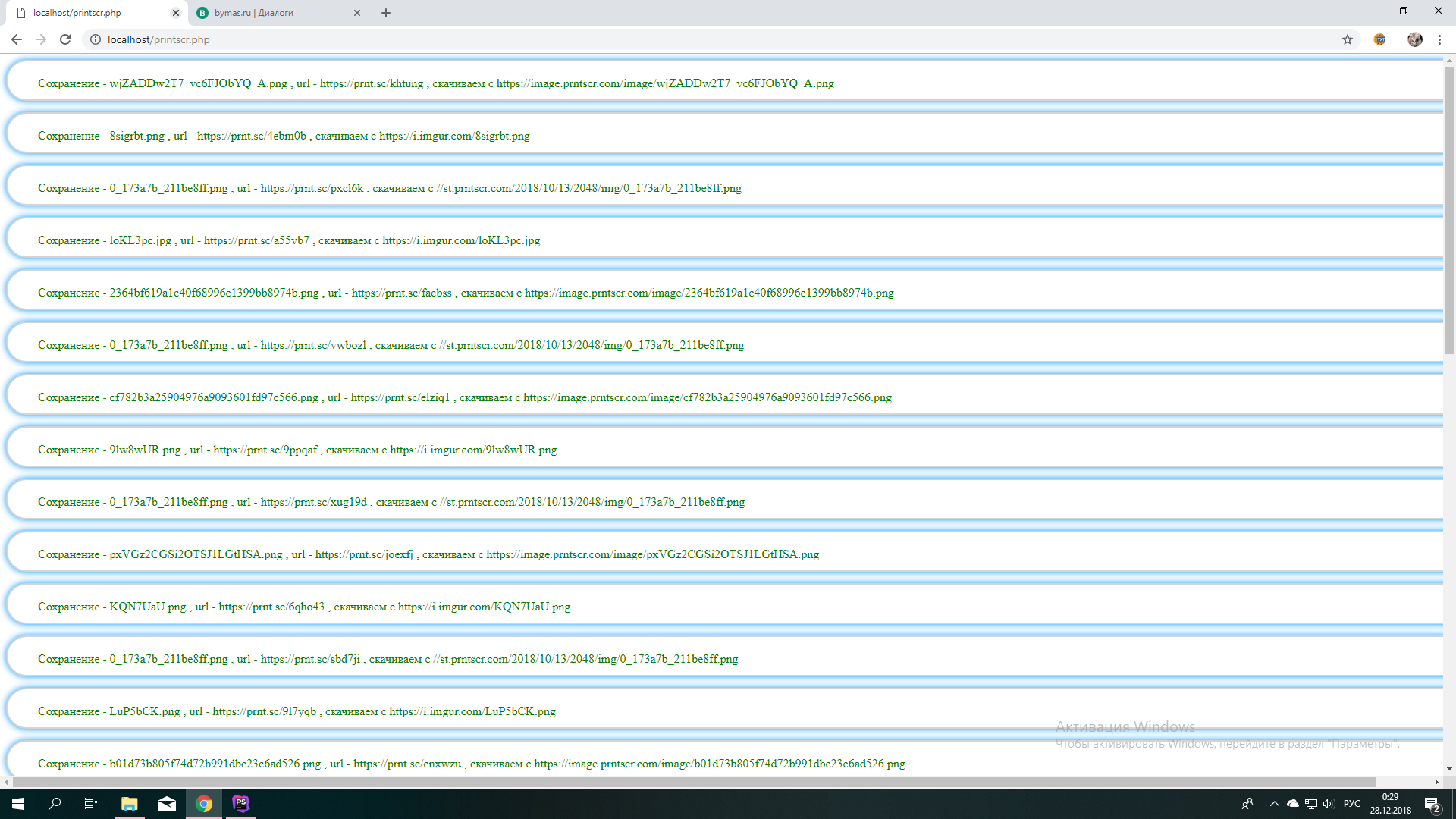Reload the localhost page

point(65,39)
